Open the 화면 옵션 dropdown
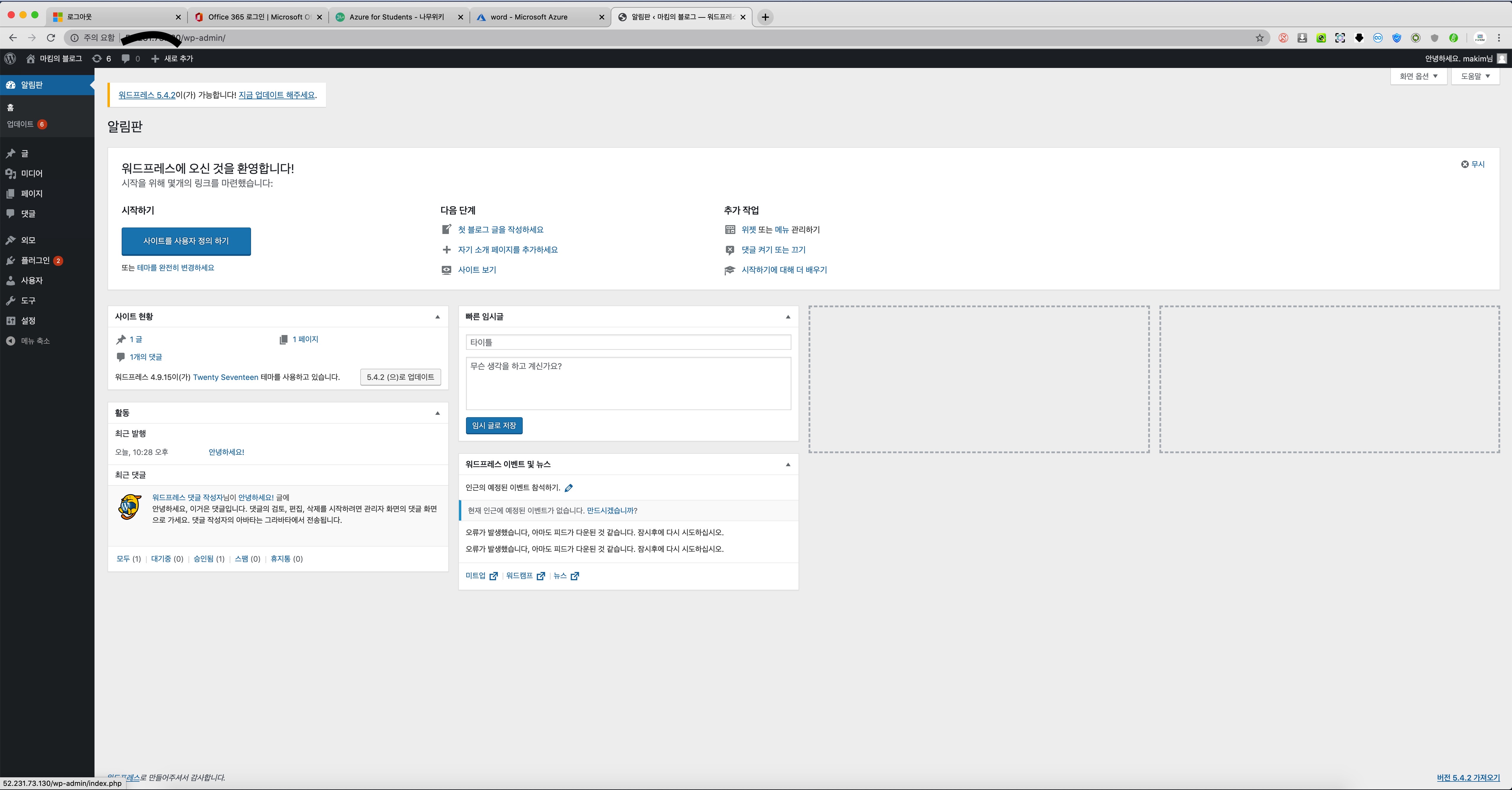Viewport: 1512px width, 790px height. point(1418,76)
